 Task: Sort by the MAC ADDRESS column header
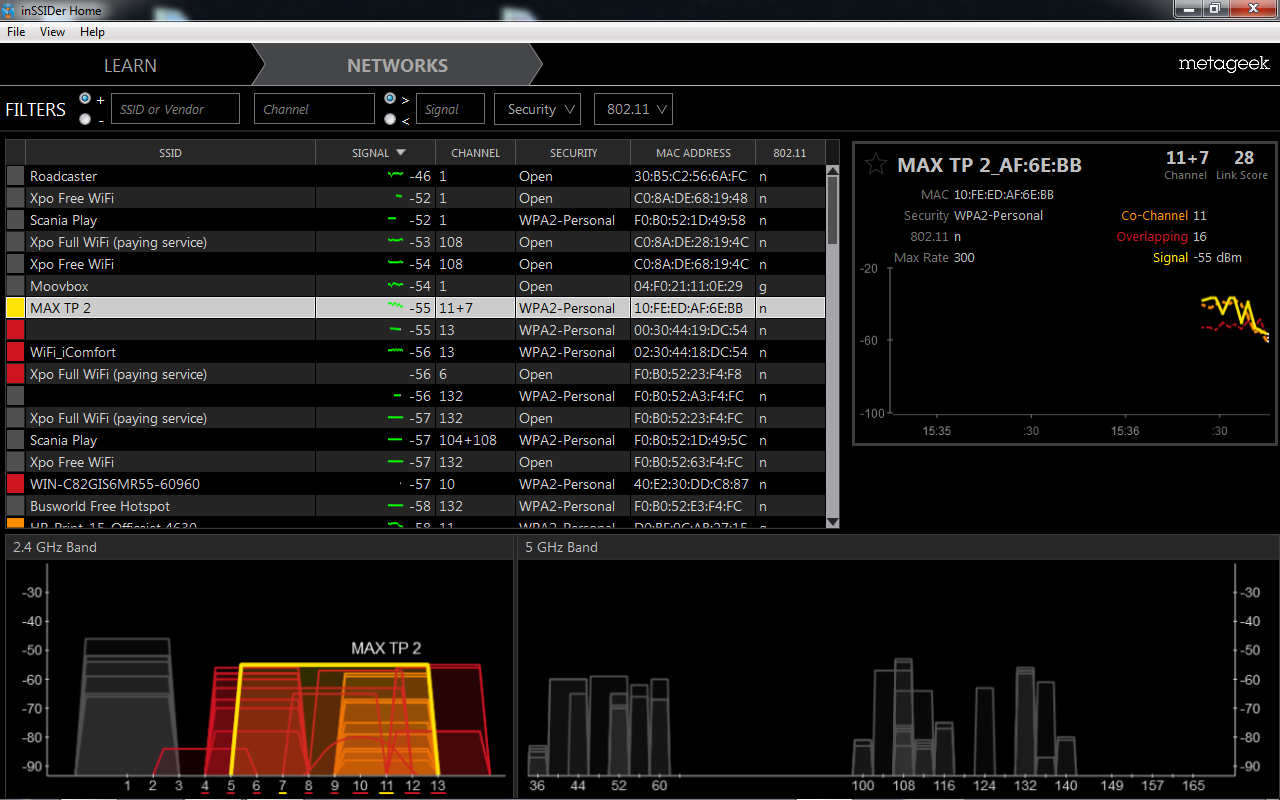(693, 153)
